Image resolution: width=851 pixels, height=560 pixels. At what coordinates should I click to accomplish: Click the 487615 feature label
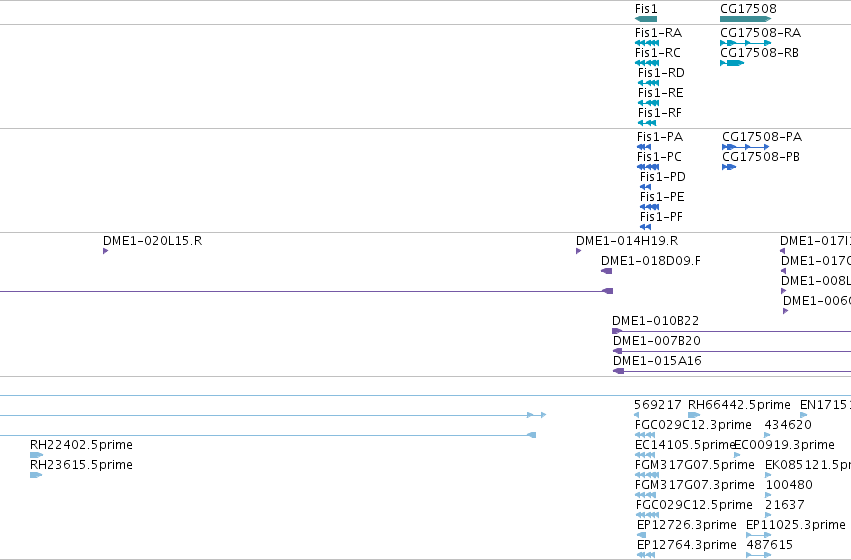pos(770,545)
